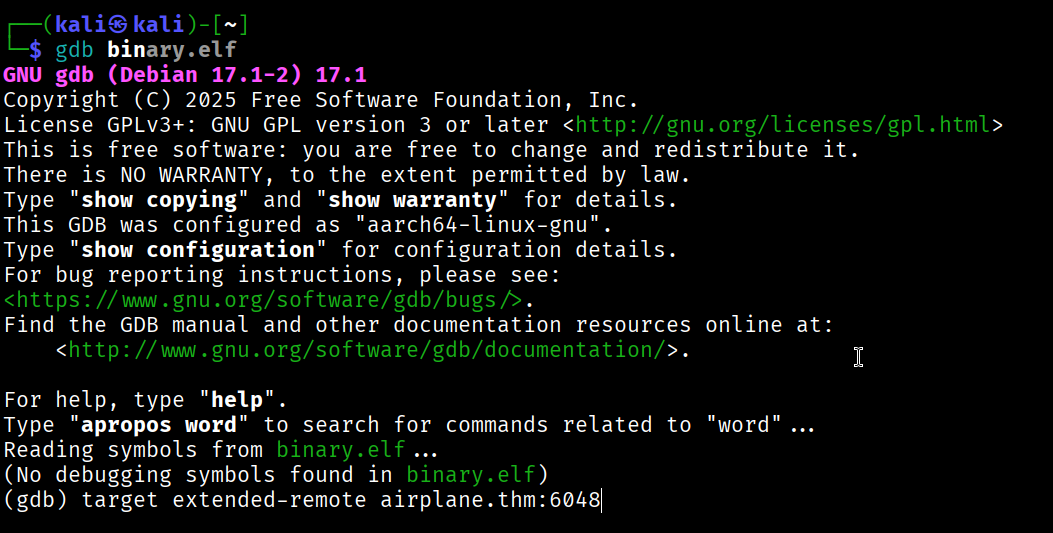The width and height of the screenshot is (1053, 533).
Task: Click the airplane.thm:6048 host address
Action: tap(490, 500)
